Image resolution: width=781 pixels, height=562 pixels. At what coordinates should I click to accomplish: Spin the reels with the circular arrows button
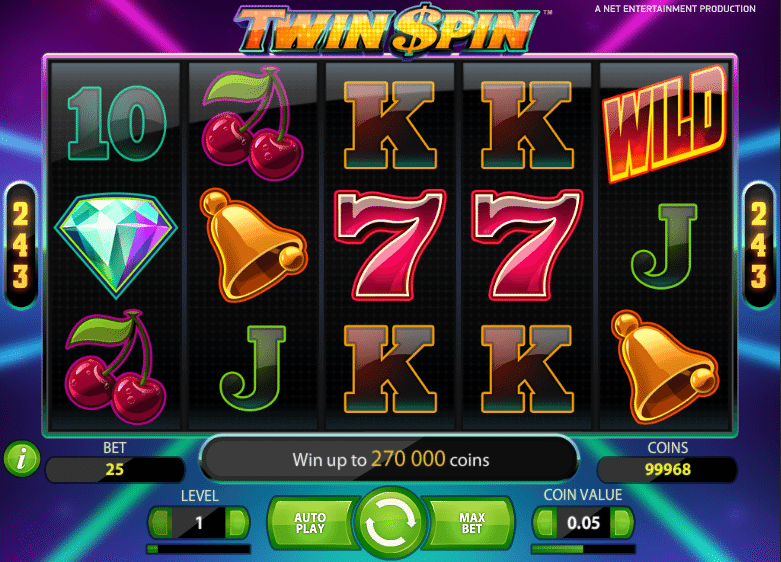click(x=391, y=523)
